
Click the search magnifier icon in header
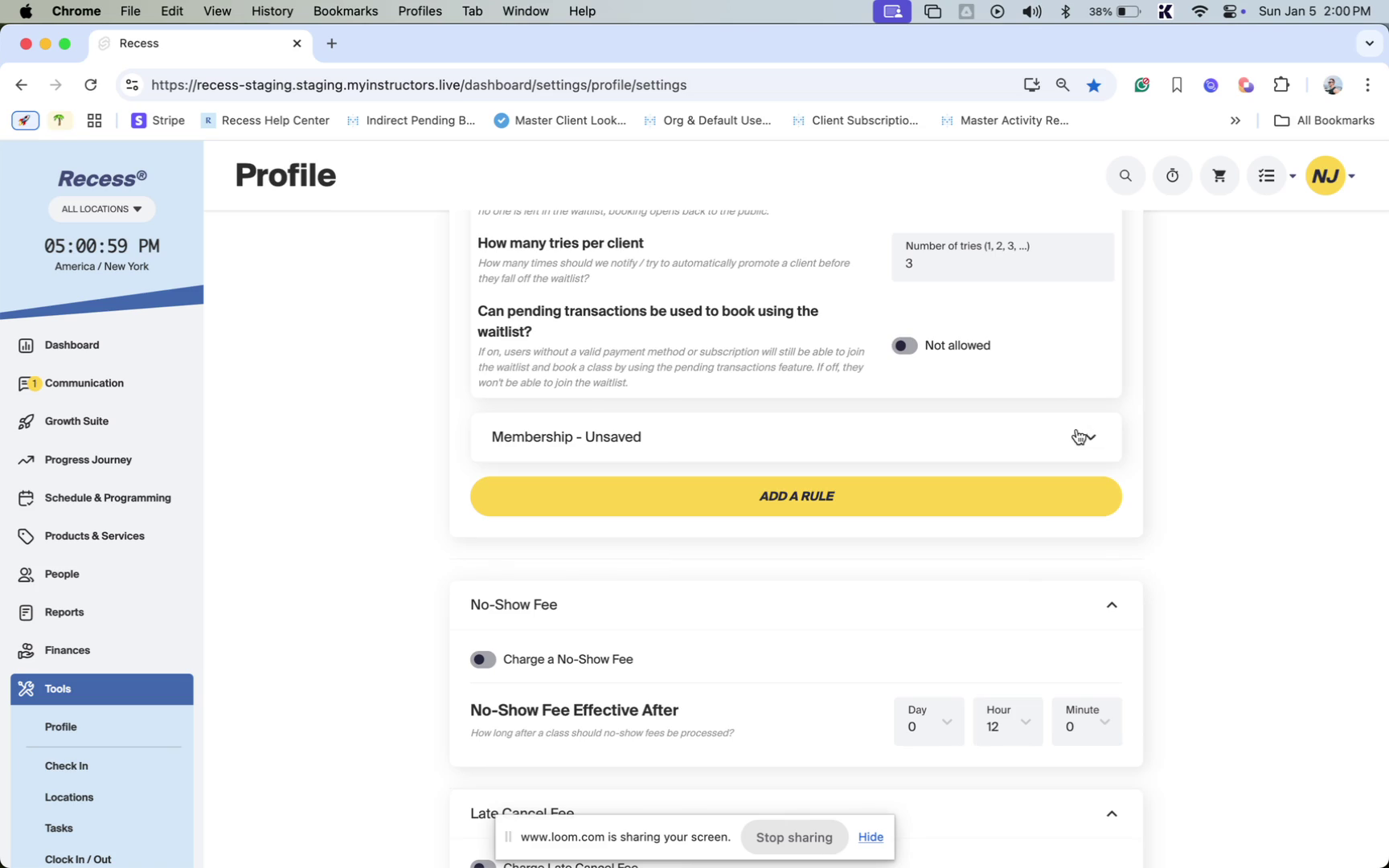coord(1125,176)
